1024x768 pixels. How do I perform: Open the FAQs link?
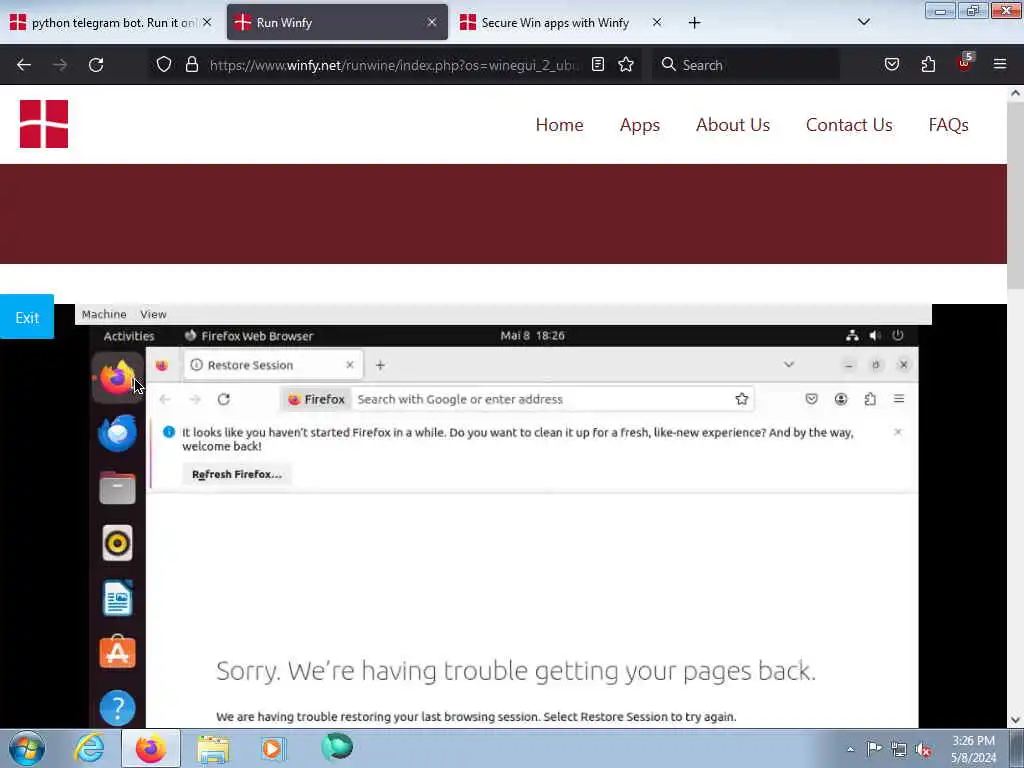point(948,125)
